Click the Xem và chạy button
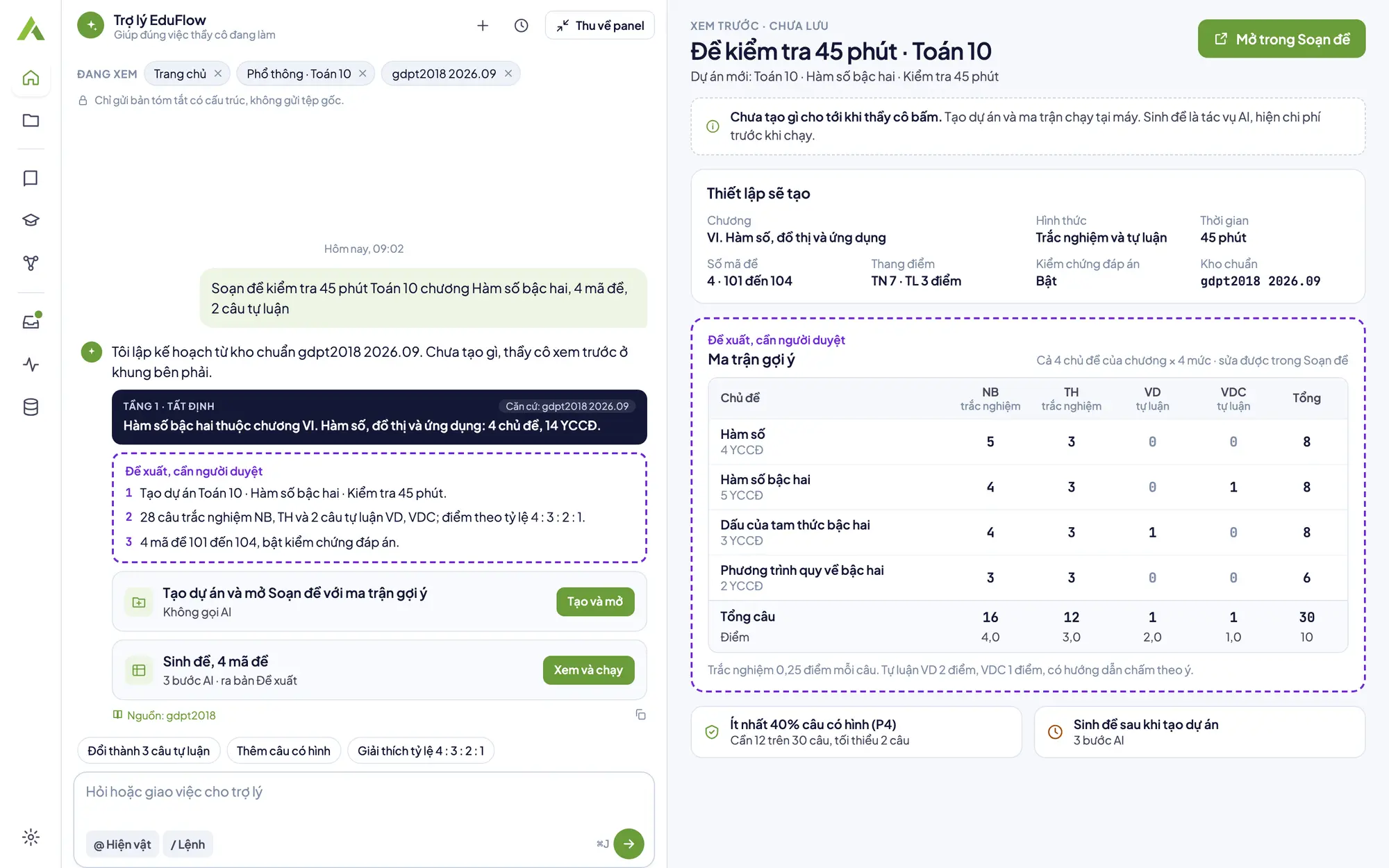The height and width of the screenshot is (868, 1389). 588,670
